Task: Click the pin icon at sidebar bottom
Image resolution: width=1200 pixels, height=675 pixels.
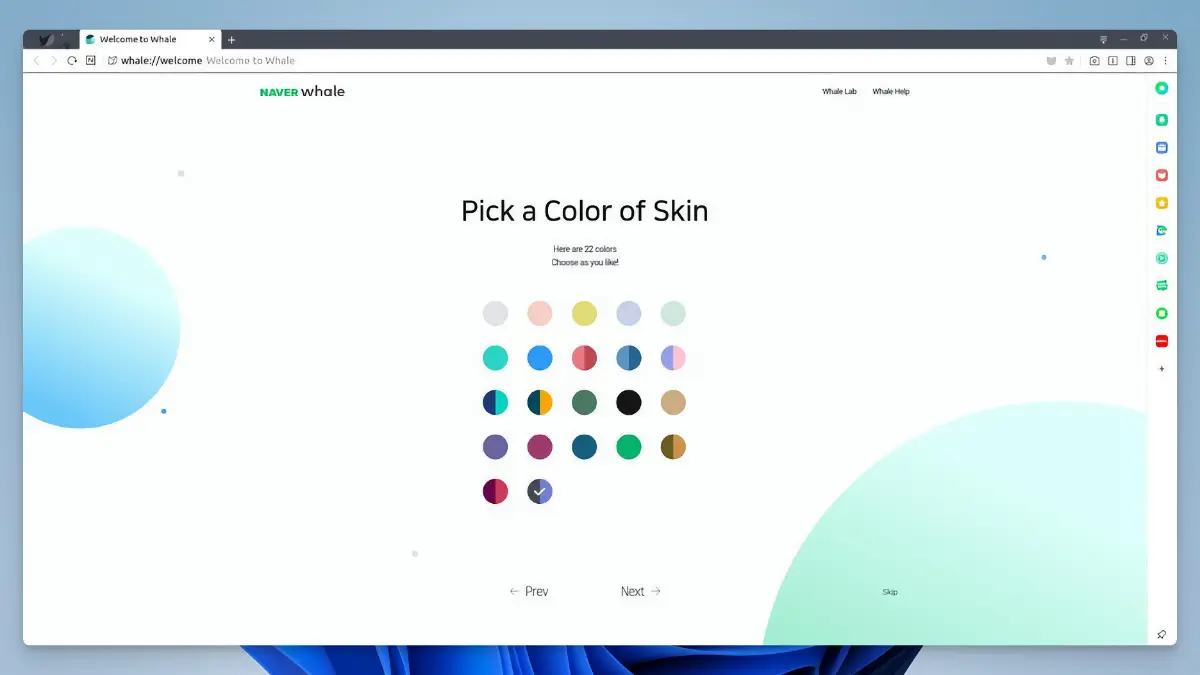Action: 1162,634
